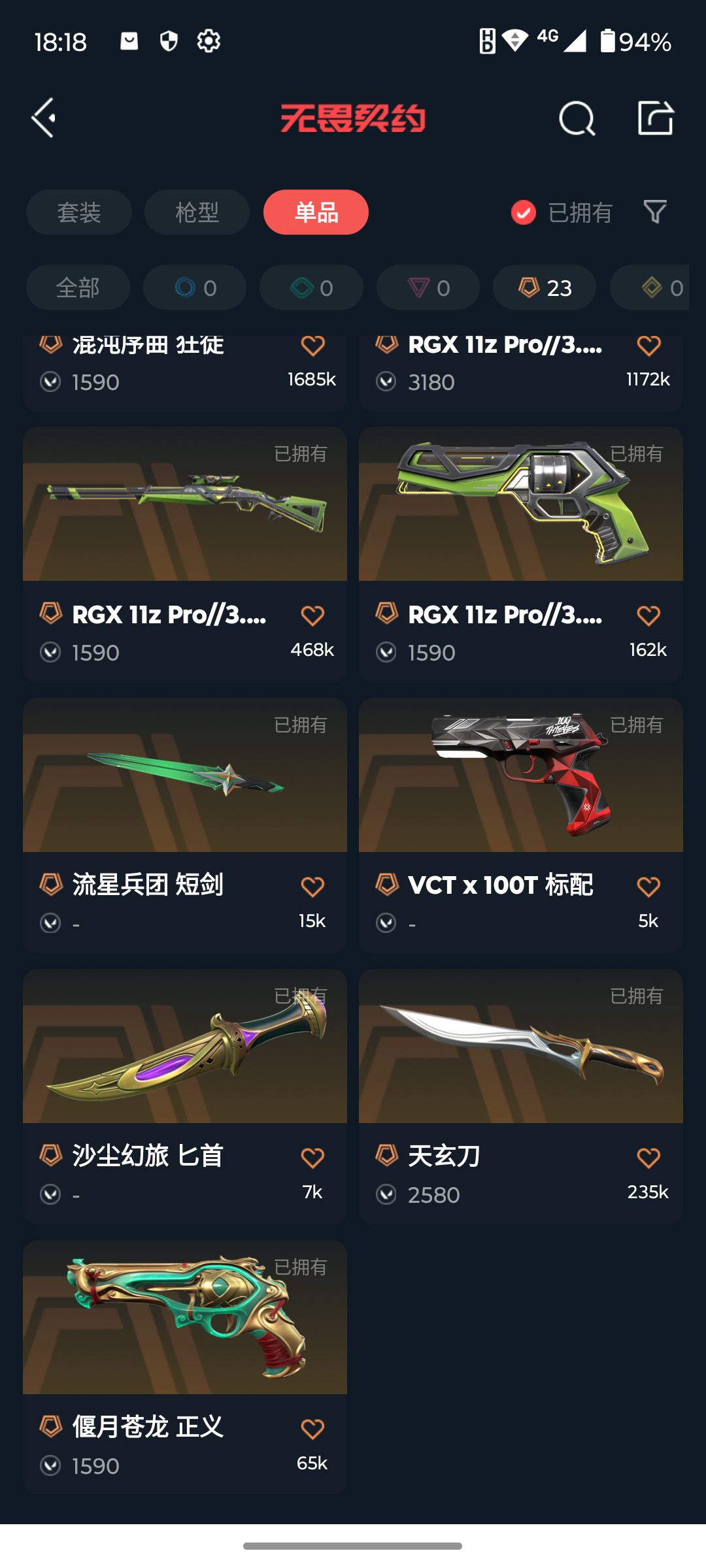This screenshot has width=706, height=1568.
Task: Favorite 流星兵团 短剑 via heart icon
Action: (312, 887)
